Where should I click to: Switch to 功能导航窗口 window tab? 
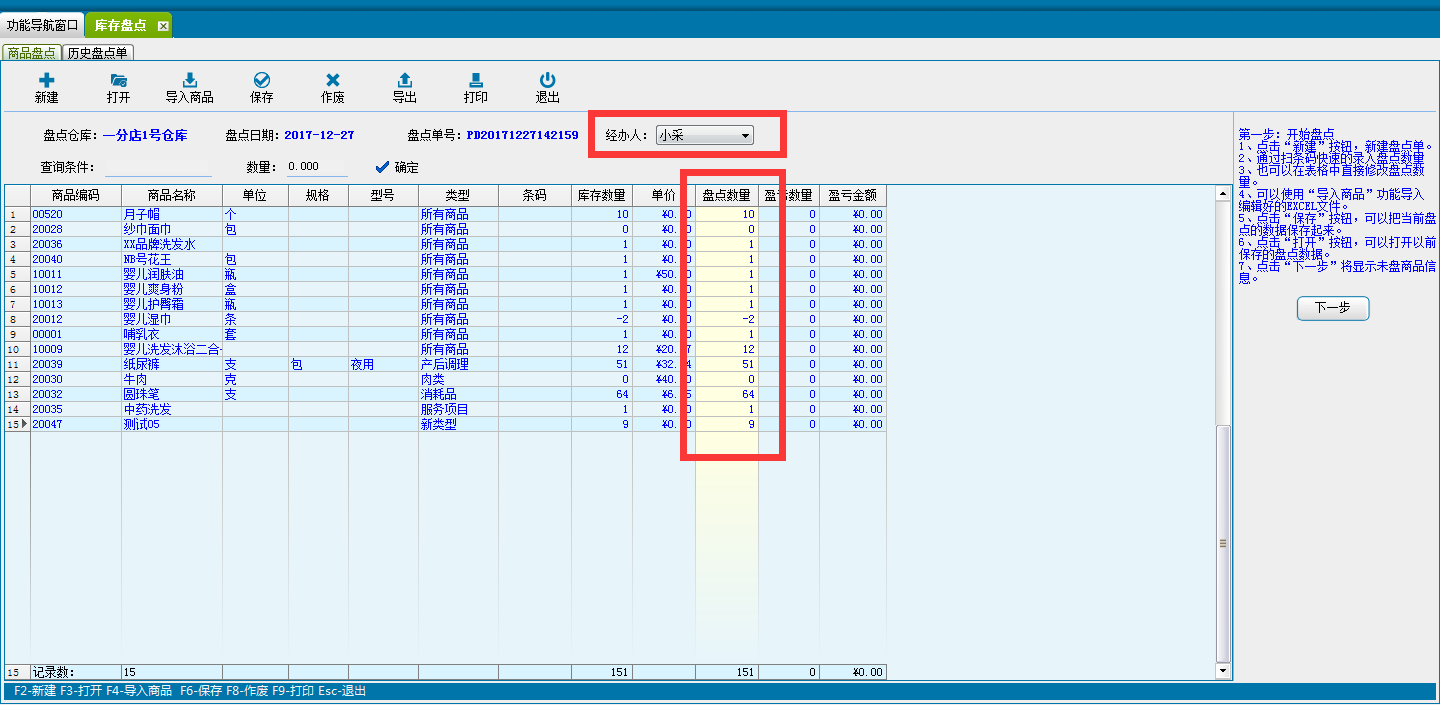tap(42, 24)
